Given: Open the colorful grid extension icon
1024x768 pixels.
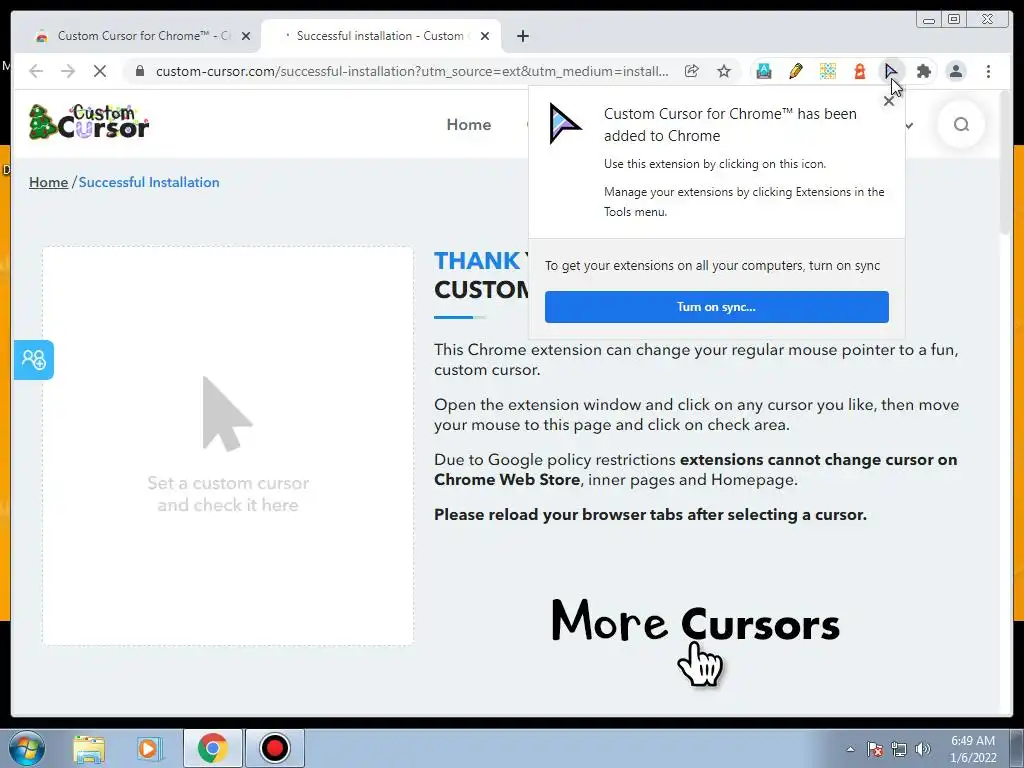Looking at the screenshot, I should point(827,71).
